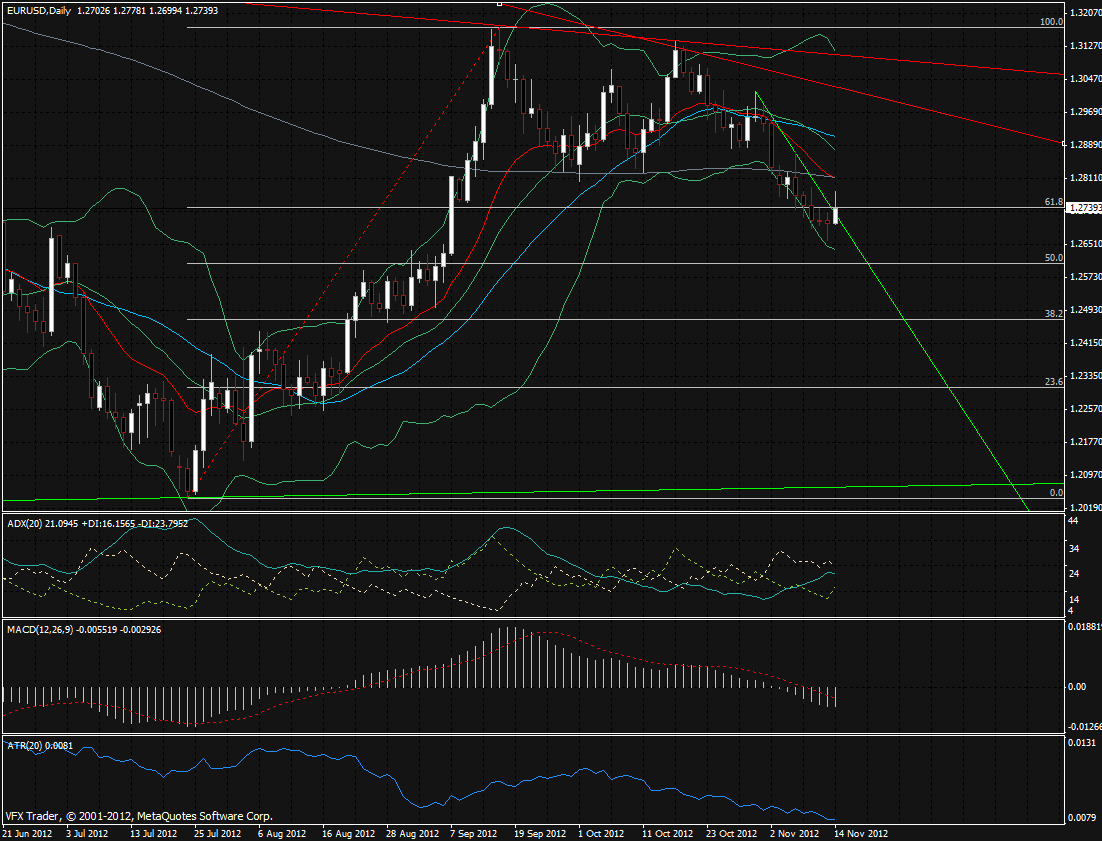1102x841 pixels.
Task: Select the 1.20970 price axis label
Action: point(1083,475)
